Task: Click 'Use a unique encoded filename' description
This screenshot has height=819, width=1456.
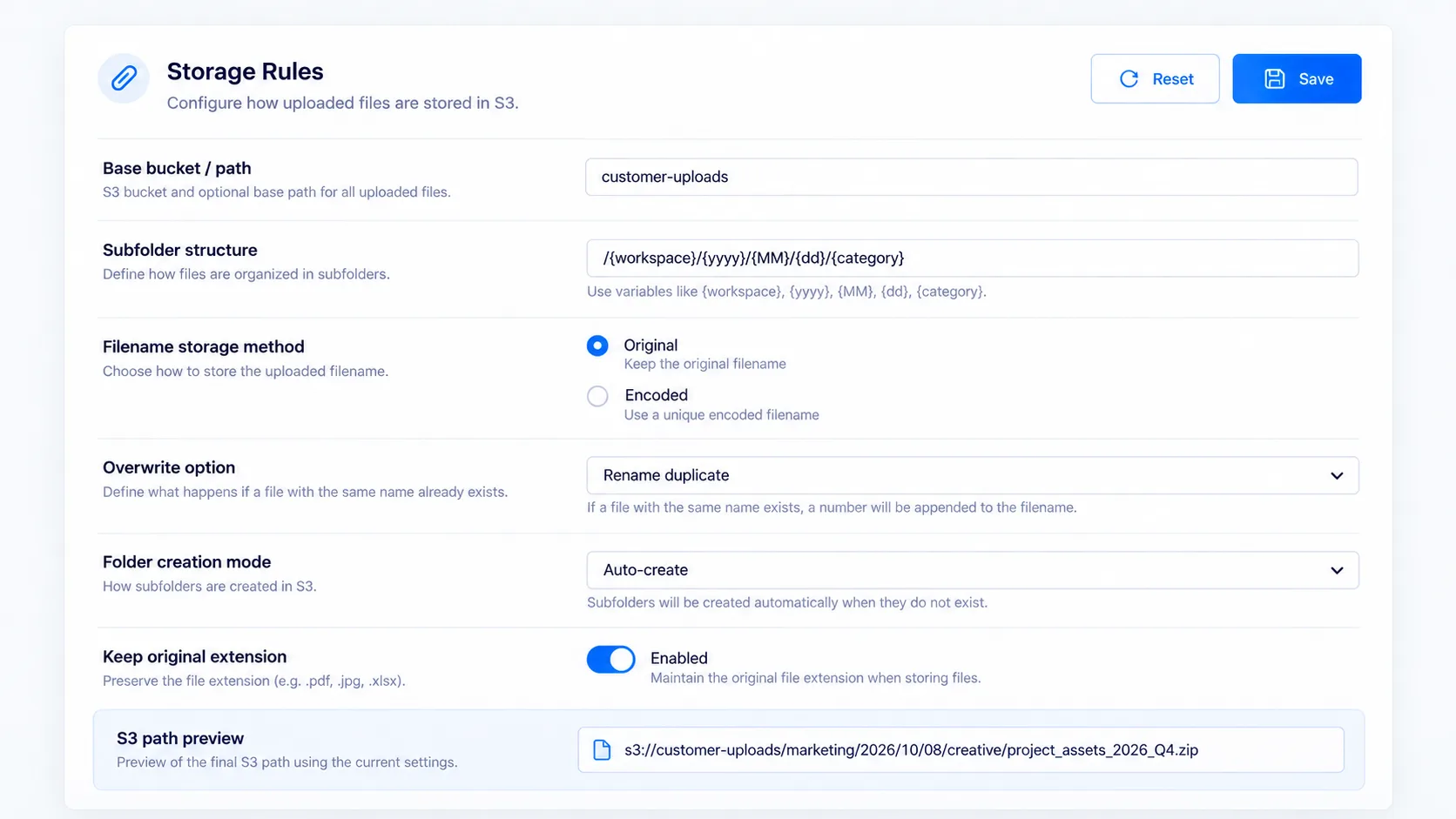Action: 721,415
